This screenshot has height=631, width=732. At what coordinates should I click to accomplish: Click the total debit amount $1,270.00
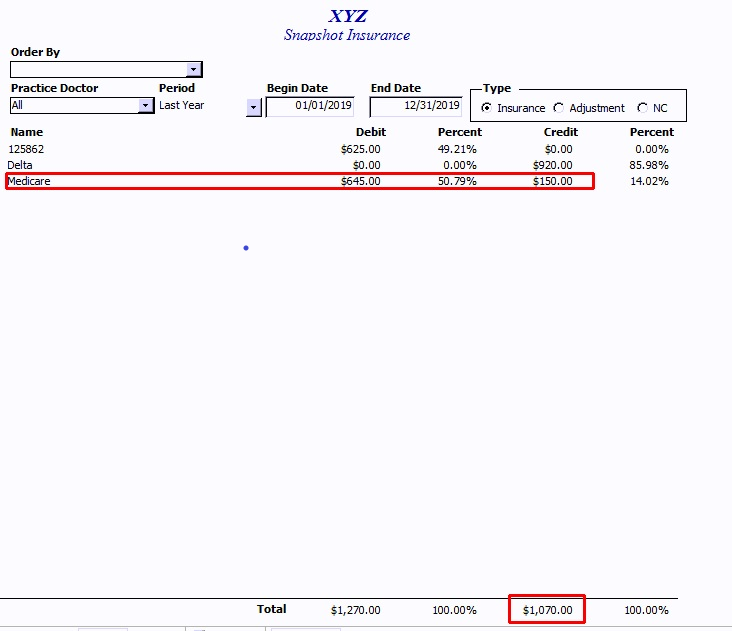[355, 610]
